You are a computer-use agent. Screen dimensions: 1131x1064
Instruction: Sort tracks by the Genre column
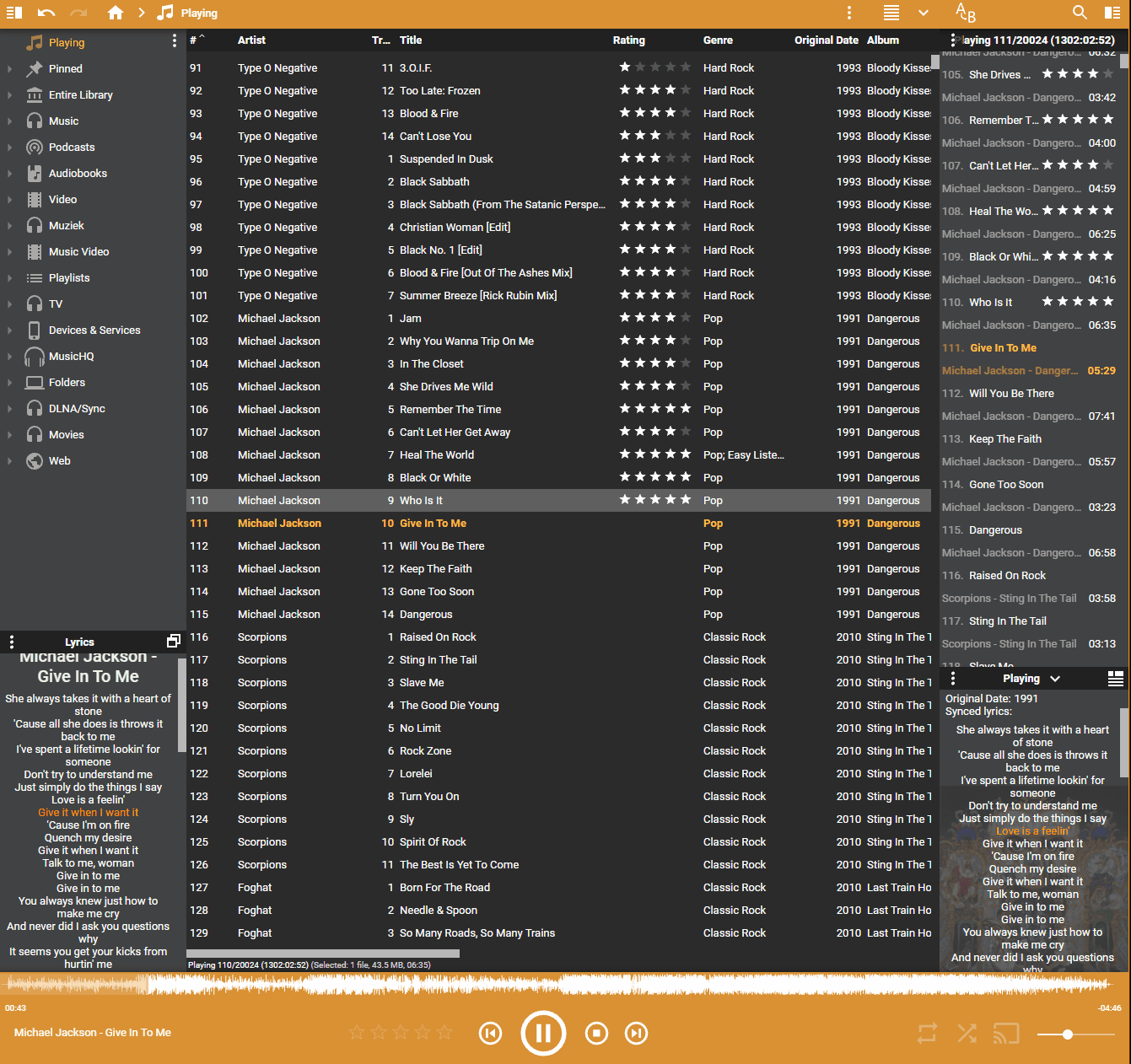[718, 40]
